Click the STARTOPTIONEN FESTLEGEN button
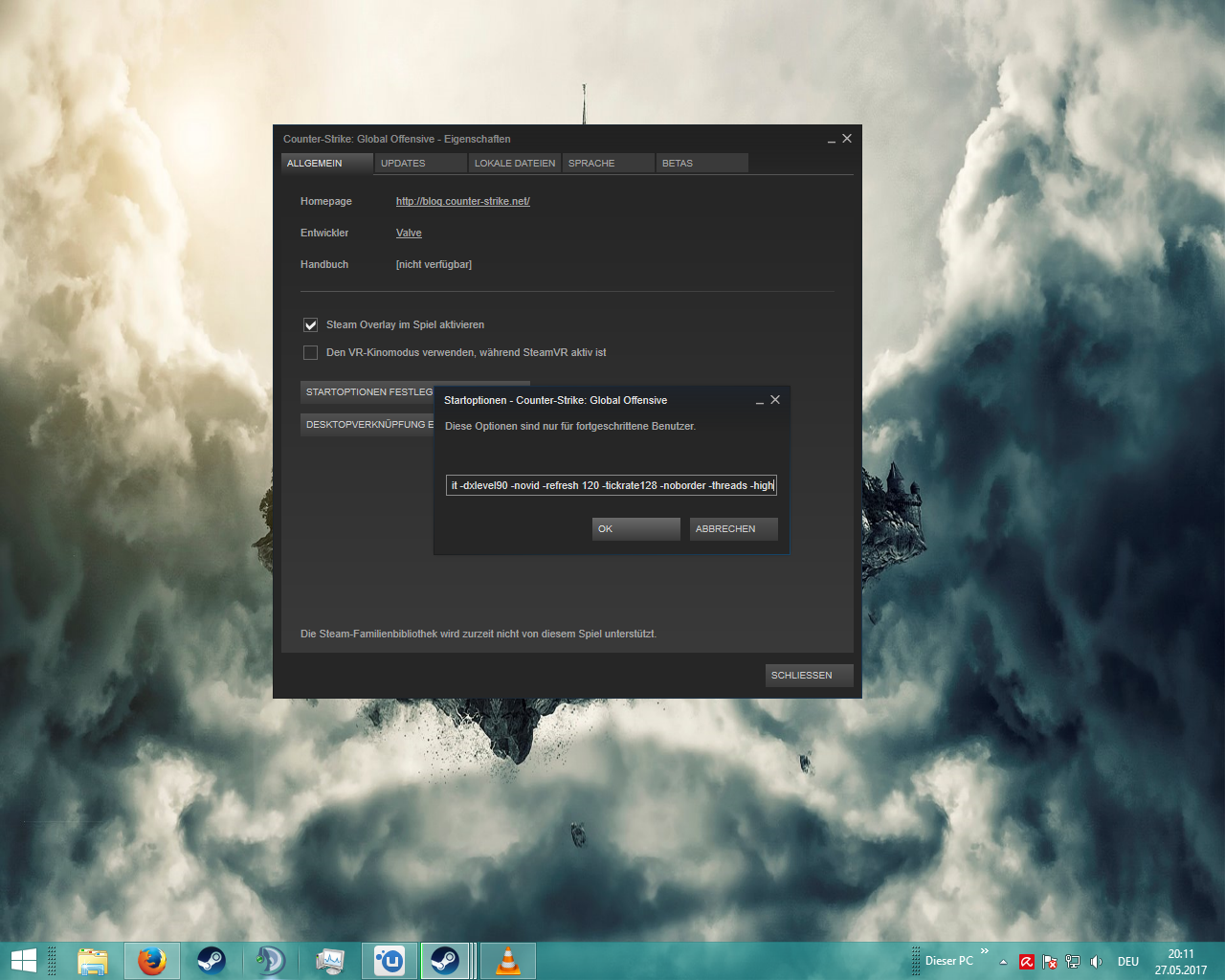Viewport: 1225px width, 980px height. pyautogui.click(x=367, y=392)
